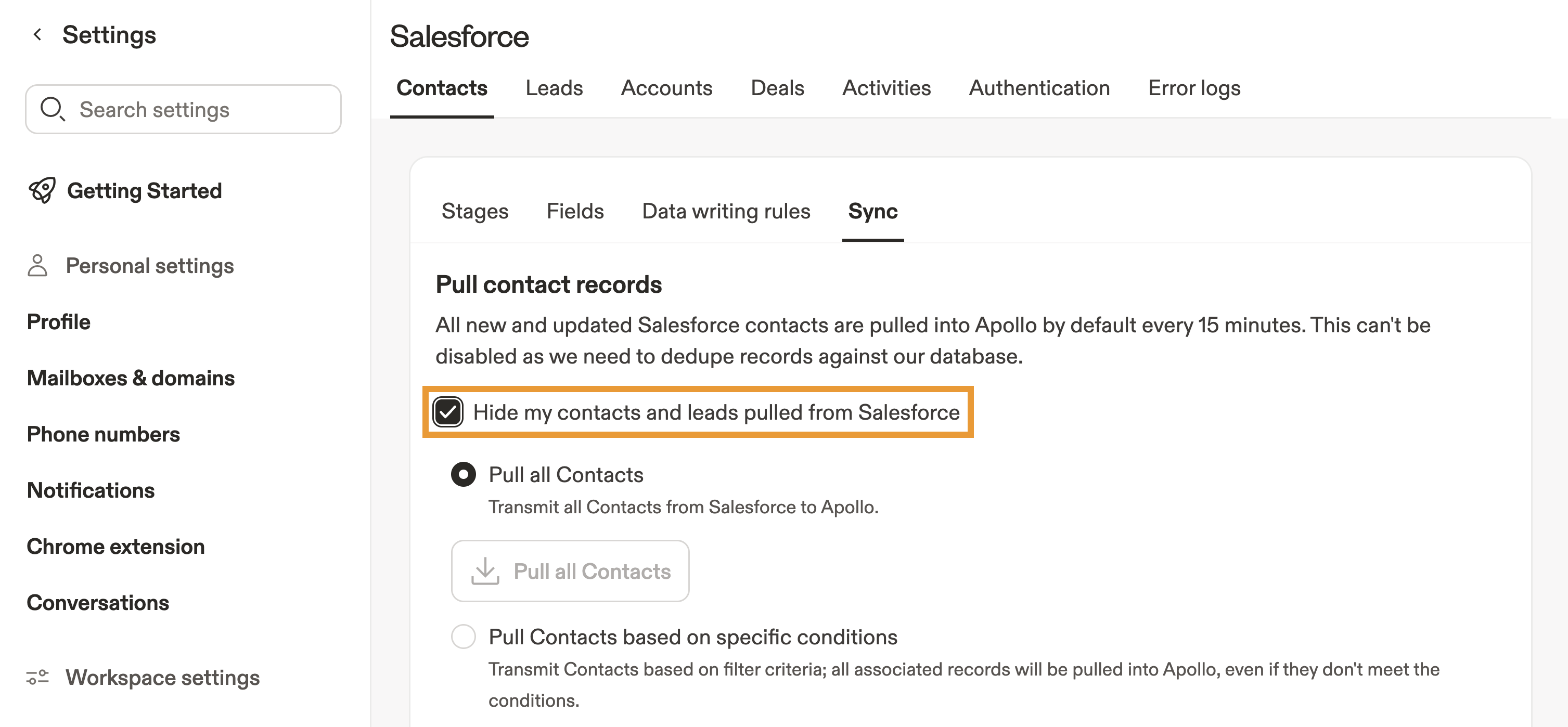Click the download icon on Pull all Contacts
1568x727 pixels.
coord(485,572)
